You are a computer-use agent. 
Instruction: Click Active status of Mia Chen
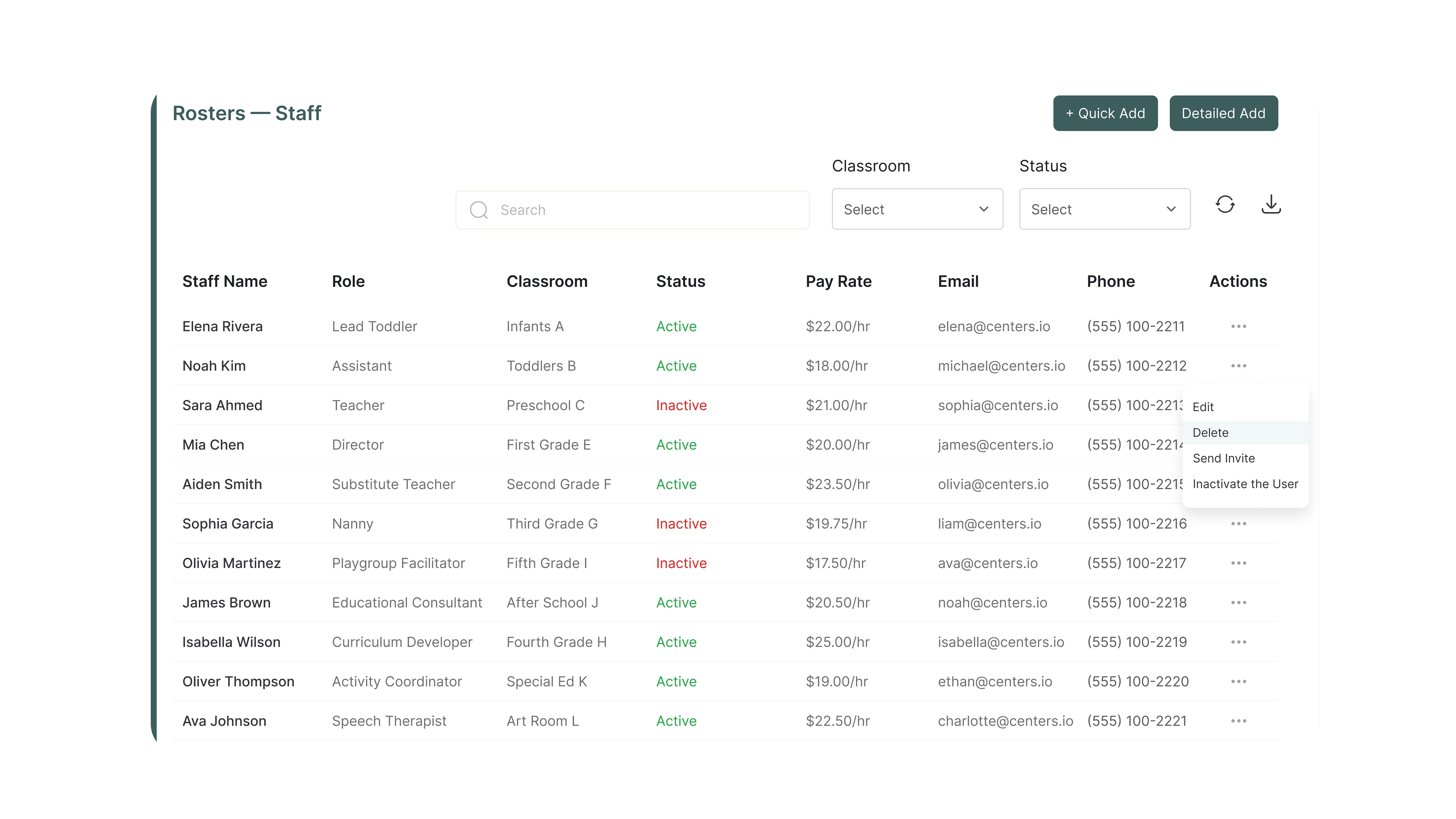676,446
